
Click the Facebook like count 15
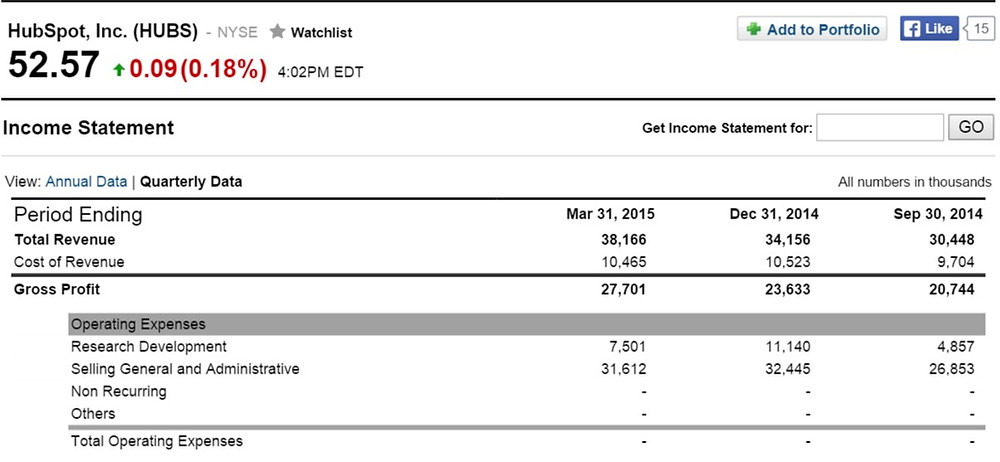pos(981,29)
